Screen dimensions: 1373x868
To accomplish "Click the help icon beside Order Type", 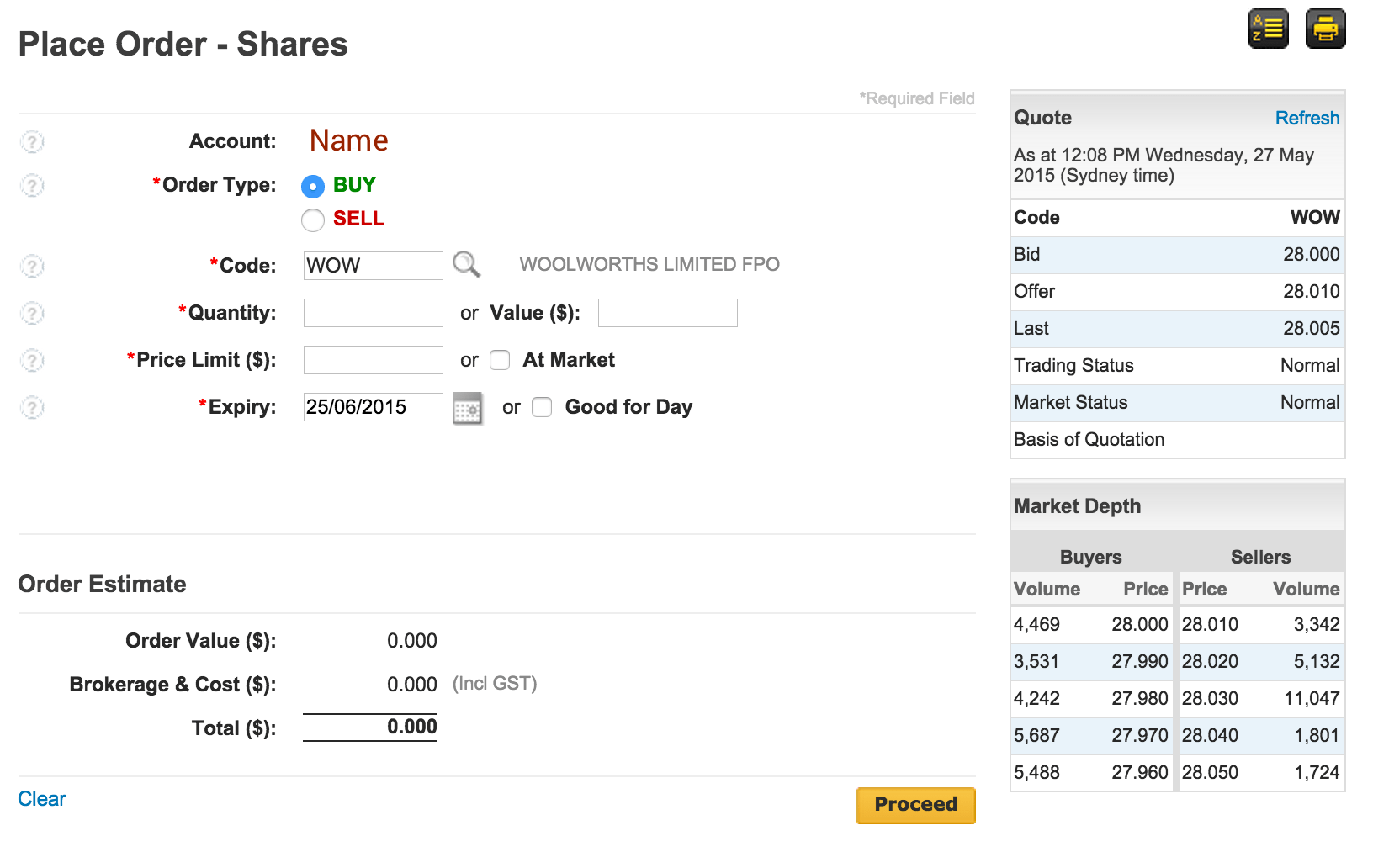I will [32, 185].
